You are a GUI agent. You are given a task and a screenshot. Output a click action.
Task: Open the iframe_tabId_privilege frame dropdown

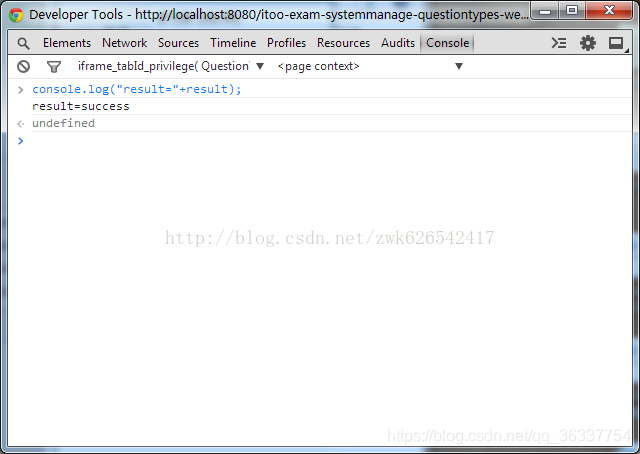pyautogui.click(x=171, y=66)
